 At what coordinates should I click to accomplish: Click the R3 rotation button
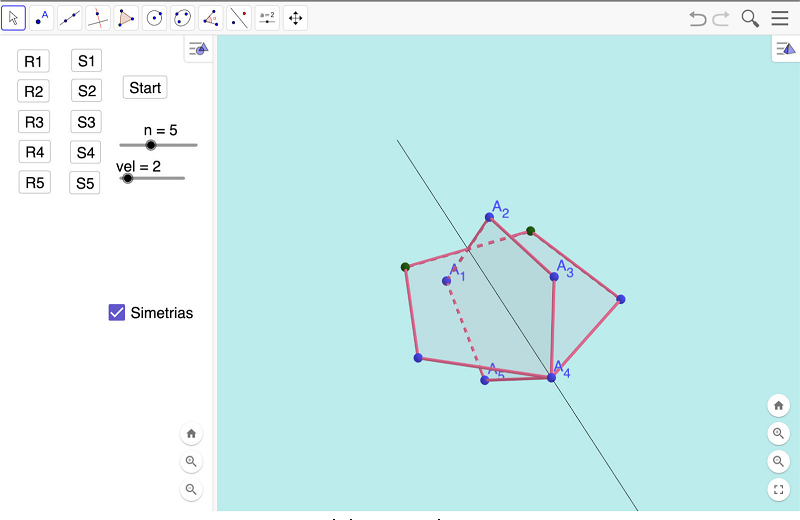pos(35,122)
